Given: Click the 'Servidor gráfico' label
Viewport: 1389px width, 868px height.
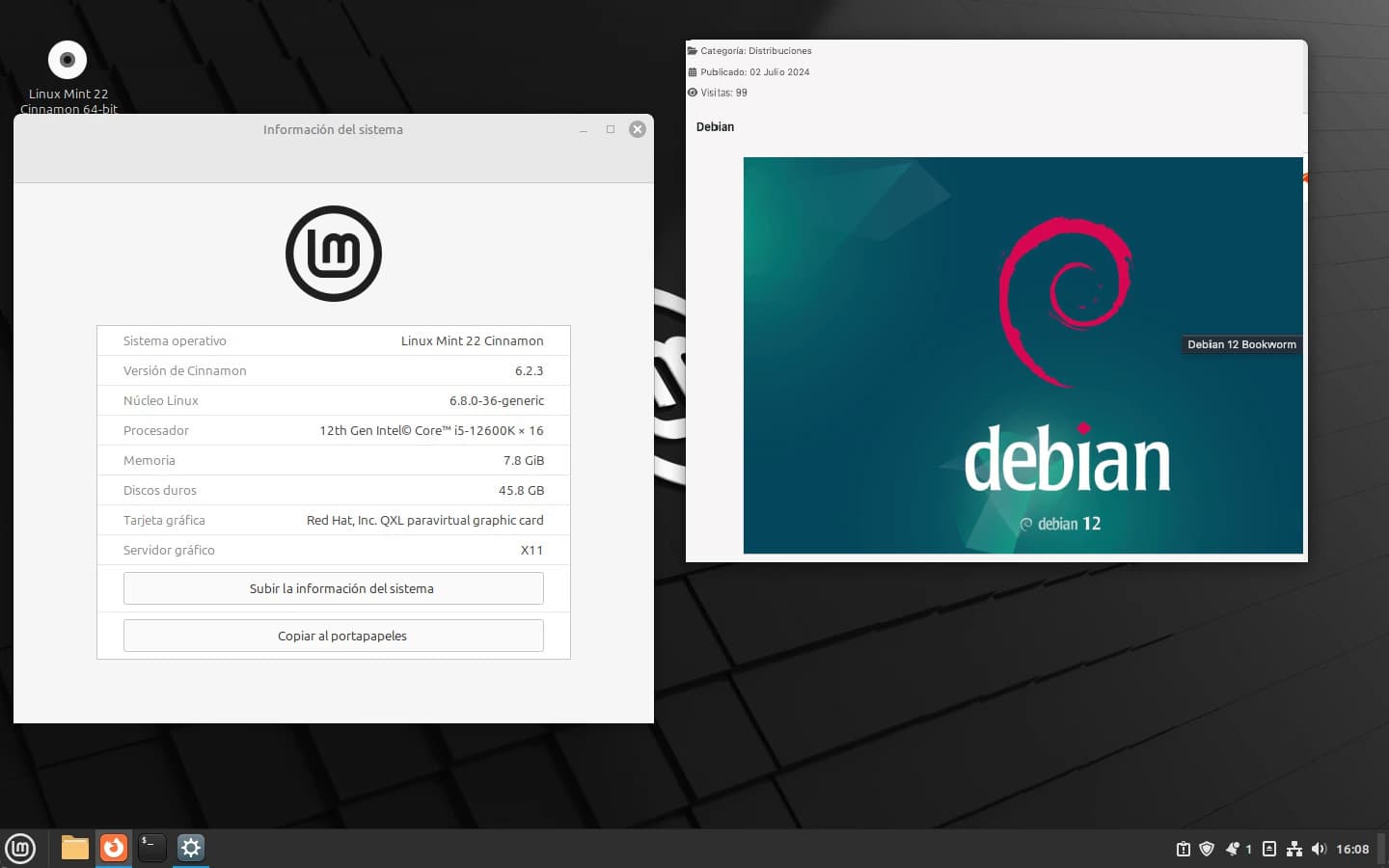Looking at the screenshot, I should pos(169,550).
